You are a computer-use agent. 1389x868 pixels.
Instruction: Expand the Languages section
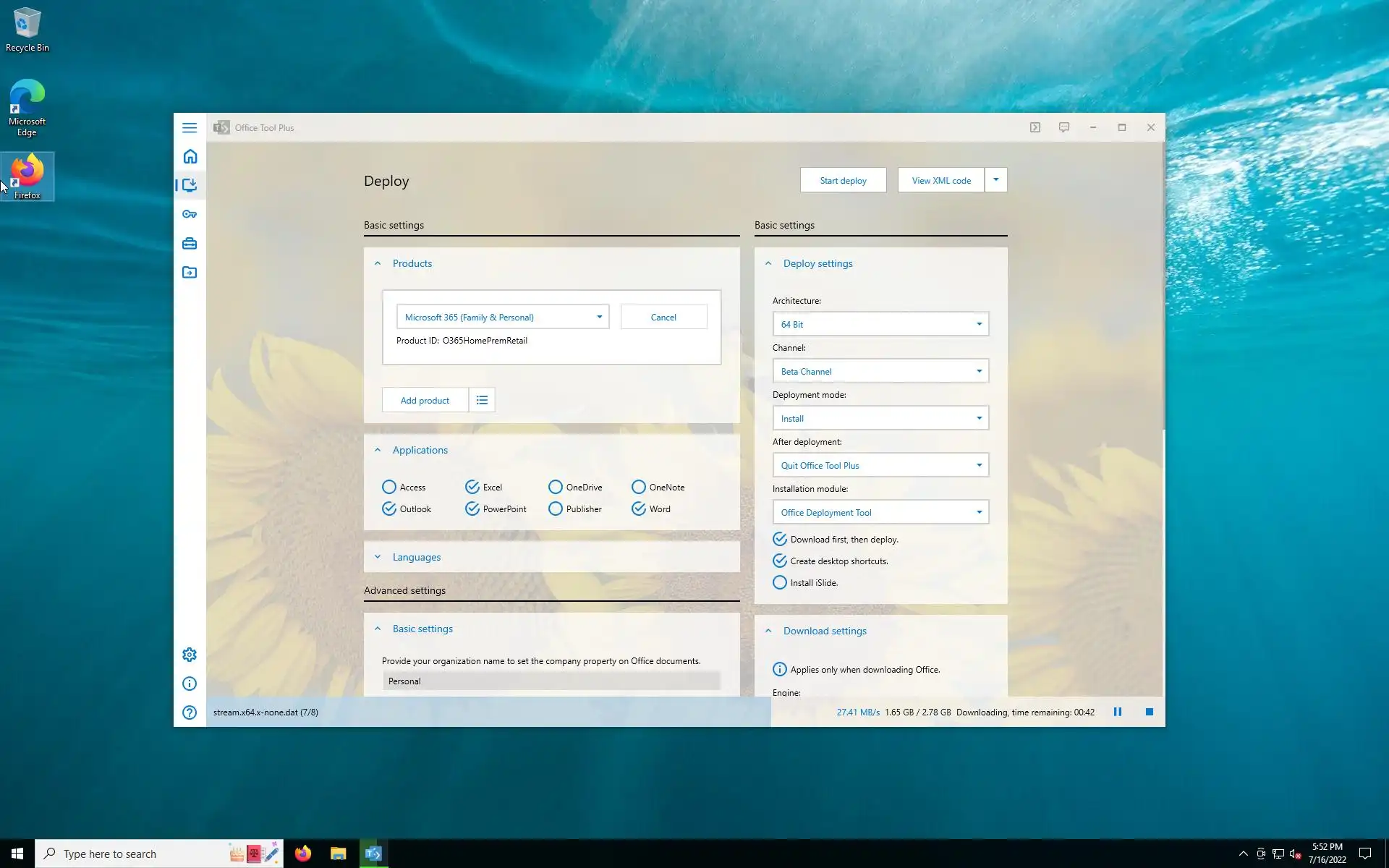[417, 557]
